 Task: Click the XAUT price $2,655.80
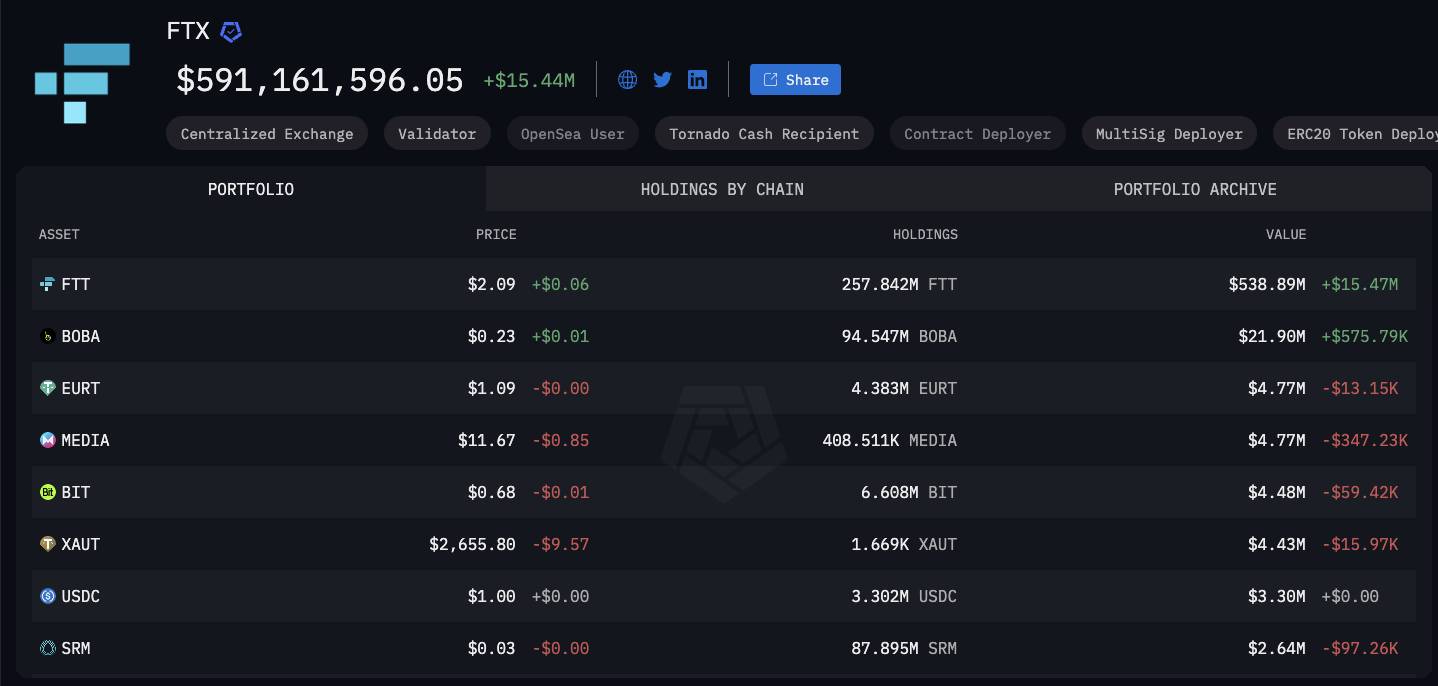pos(472,544)
